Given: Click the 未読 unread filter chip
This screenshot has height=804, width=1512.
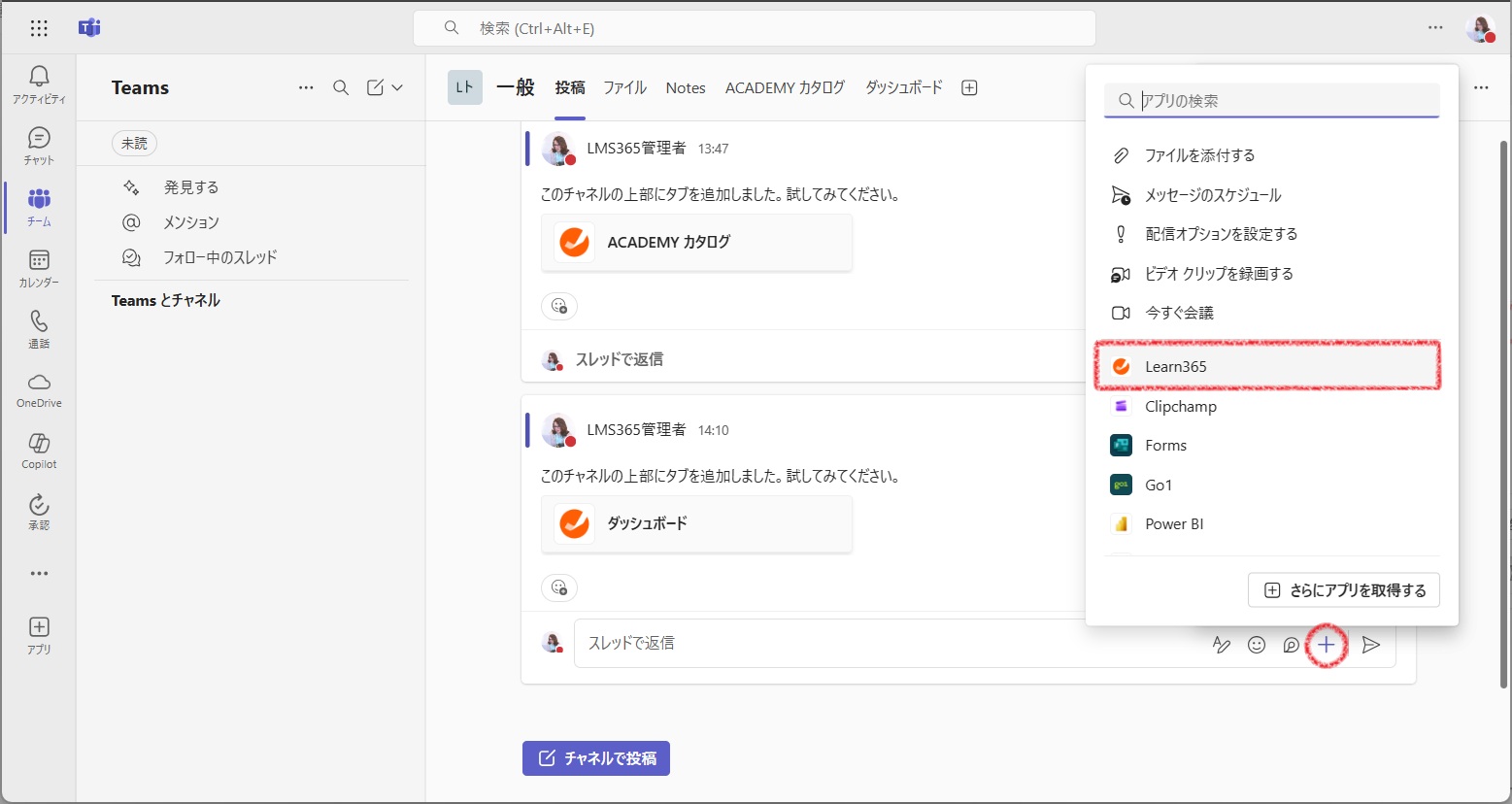Looking at the screenshot, I should (x=134, y=143).
